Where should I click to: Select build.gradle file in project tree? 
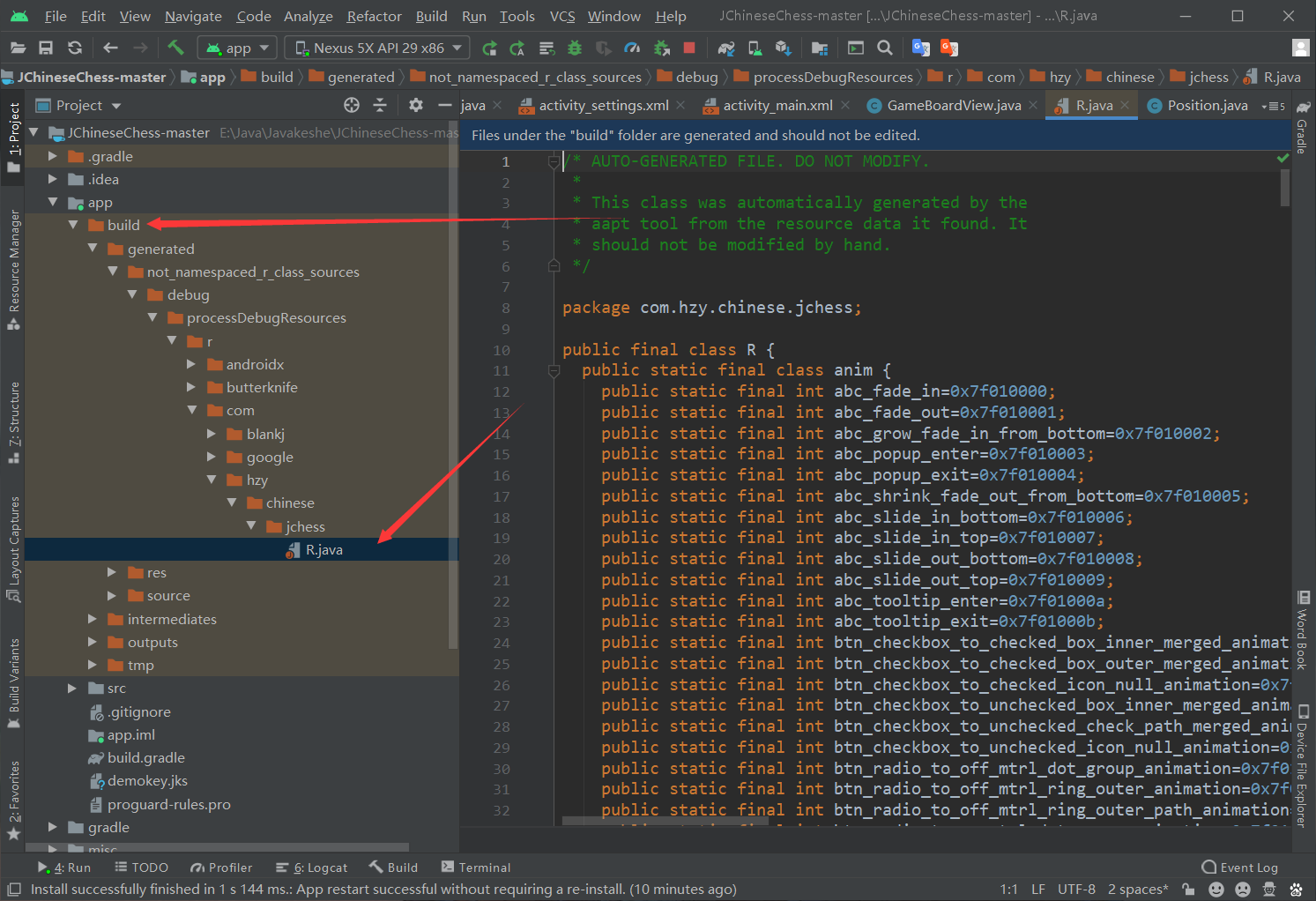coord(145,757)
